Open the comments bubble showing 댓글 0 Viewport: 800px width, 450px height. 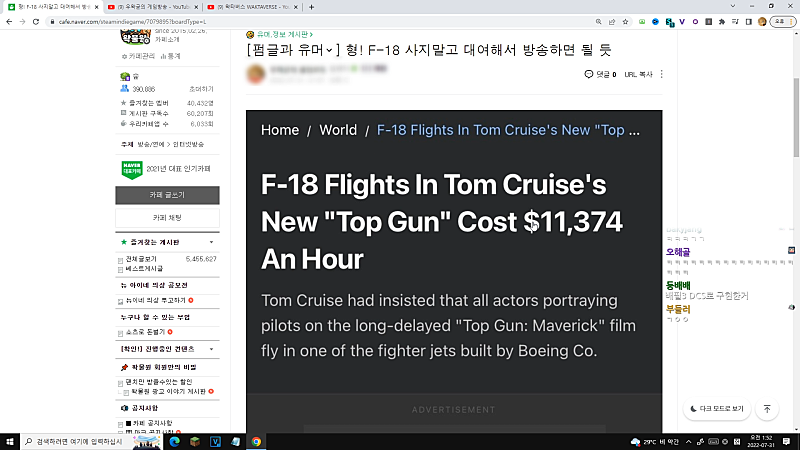600,74
